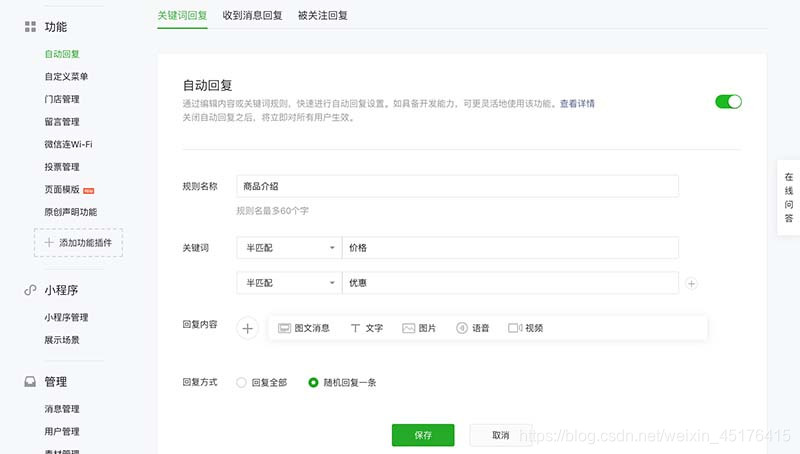
Task: Switch to 关键词回复 tab
Action: tap(182, 15)
